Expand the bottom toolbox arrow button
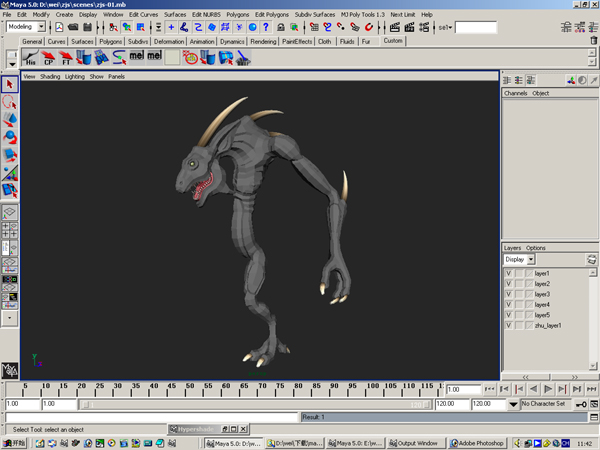The image size is (600, 450). tap(10, 318)
